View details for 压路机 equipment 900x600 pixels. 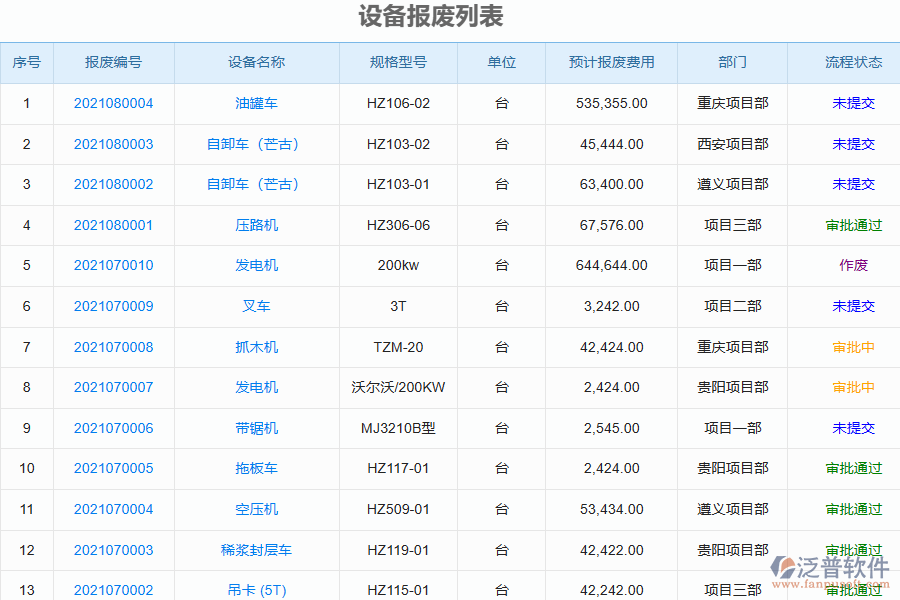256,225
